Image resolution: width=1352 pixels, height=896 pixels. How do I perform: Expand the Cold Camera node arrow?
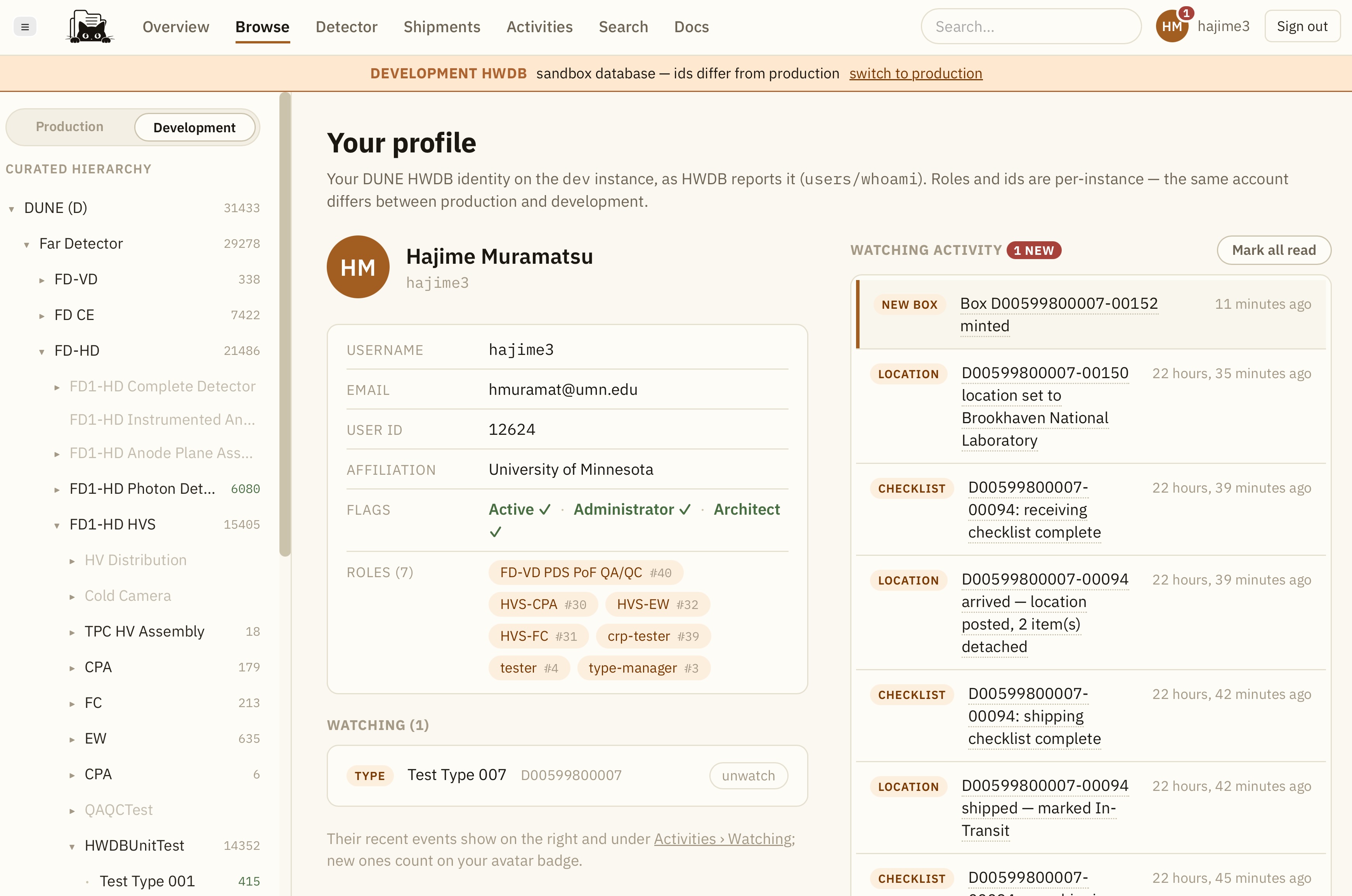pos(72,597)
